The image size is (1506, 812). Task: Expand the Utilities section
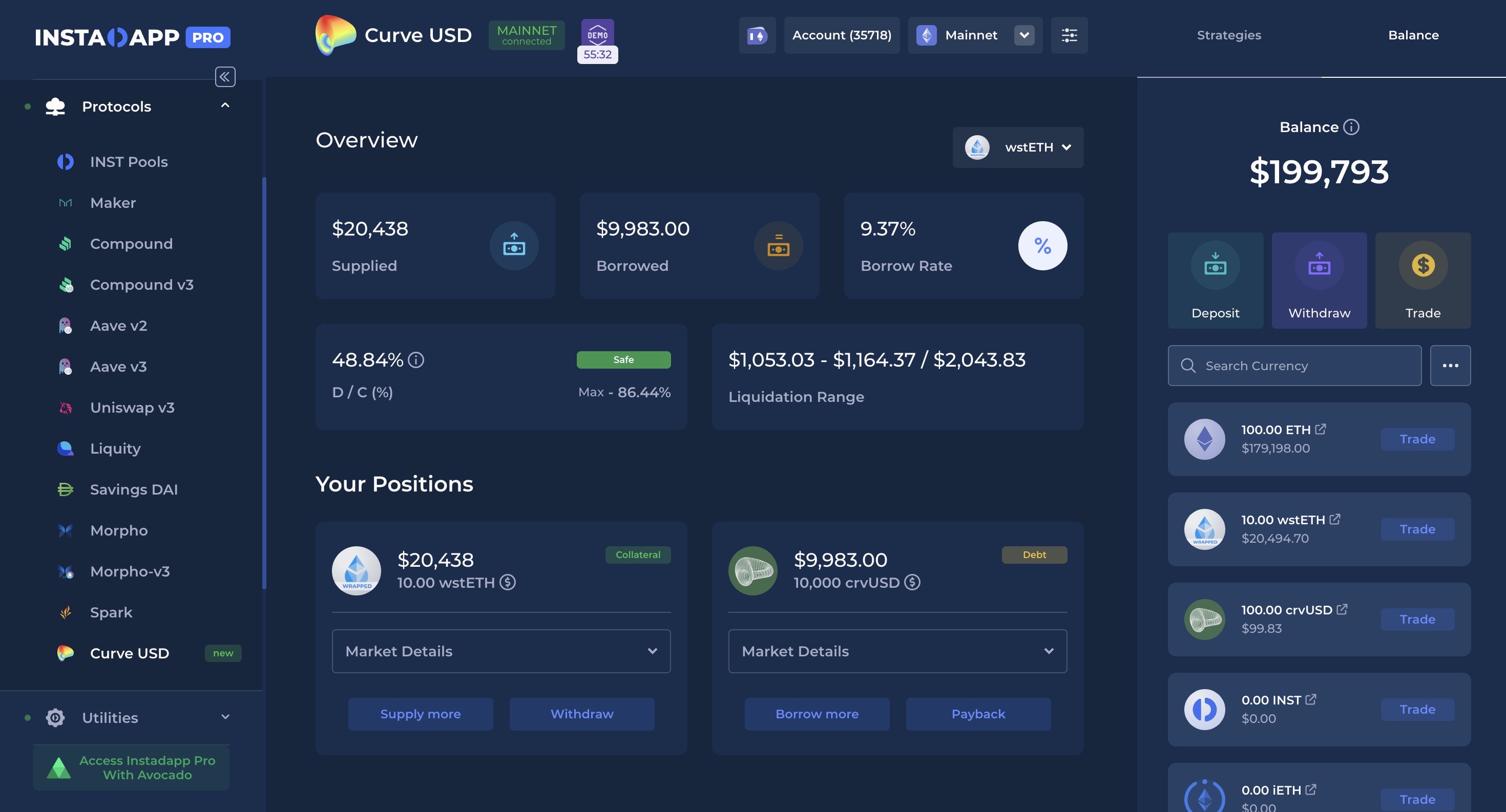[225, 717]
